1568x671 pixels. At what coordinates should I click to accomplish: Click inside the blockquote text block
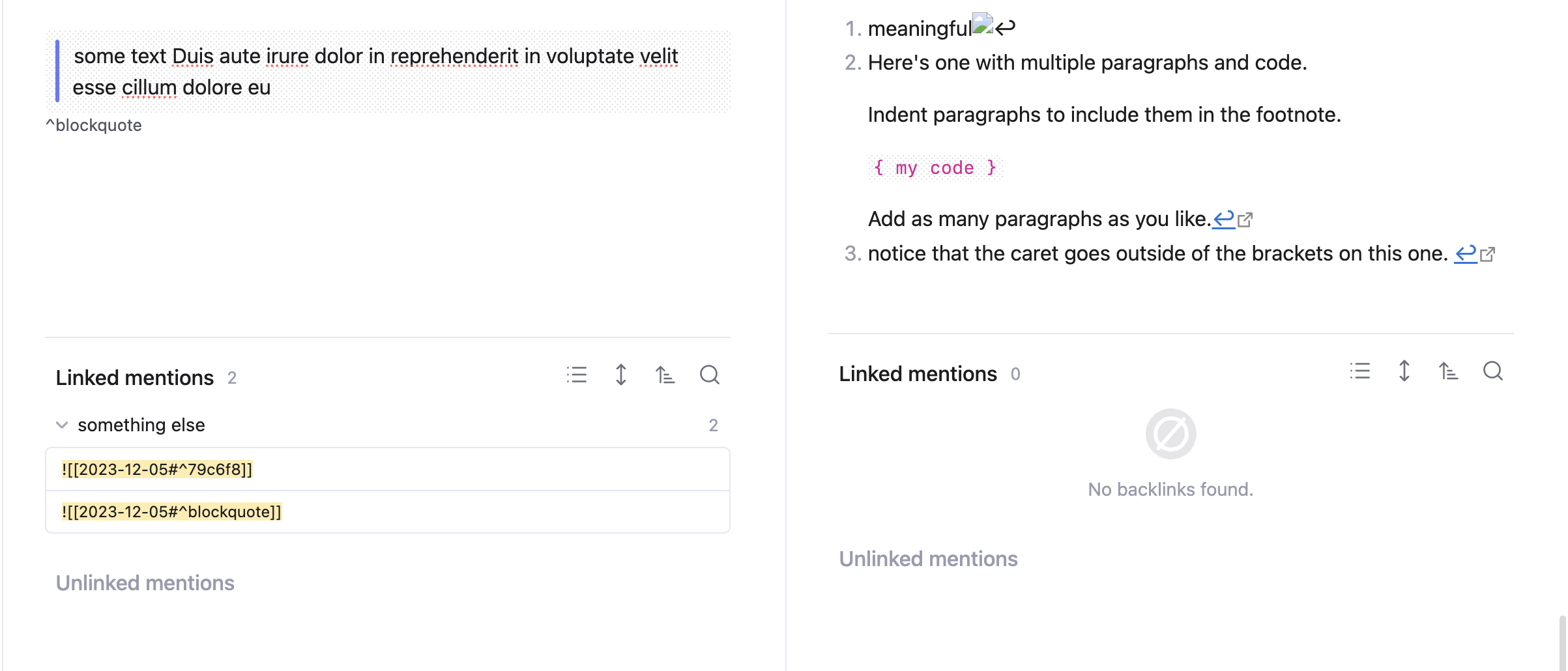(x=375, y=72)
